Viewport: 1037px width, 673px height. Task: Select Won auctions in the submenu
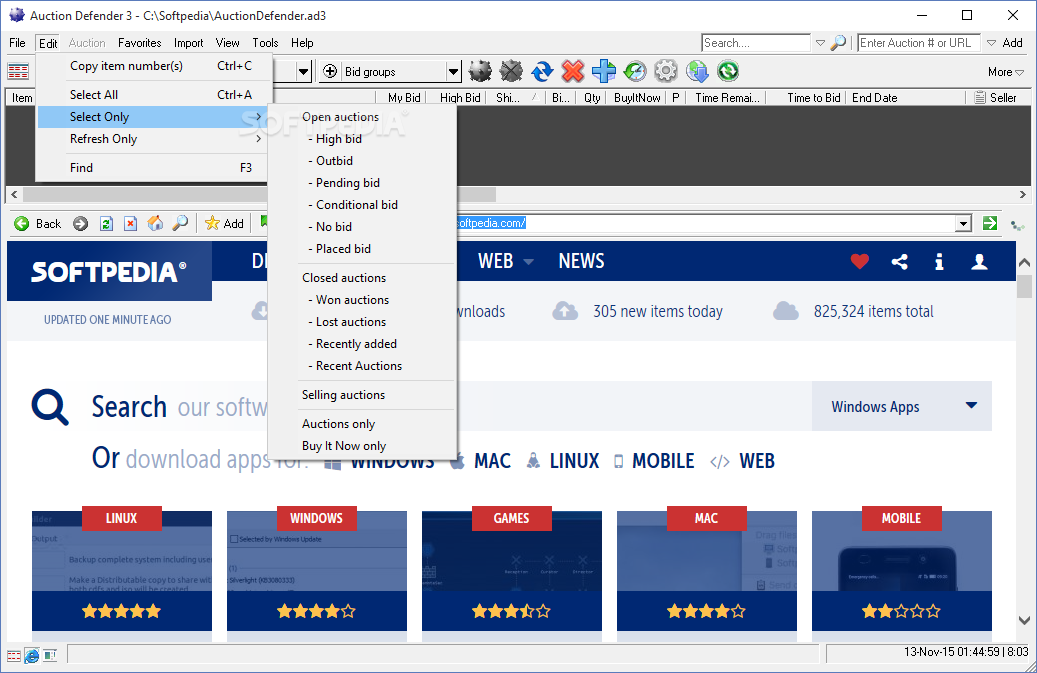pyautogui.click(x=363, y=300)
